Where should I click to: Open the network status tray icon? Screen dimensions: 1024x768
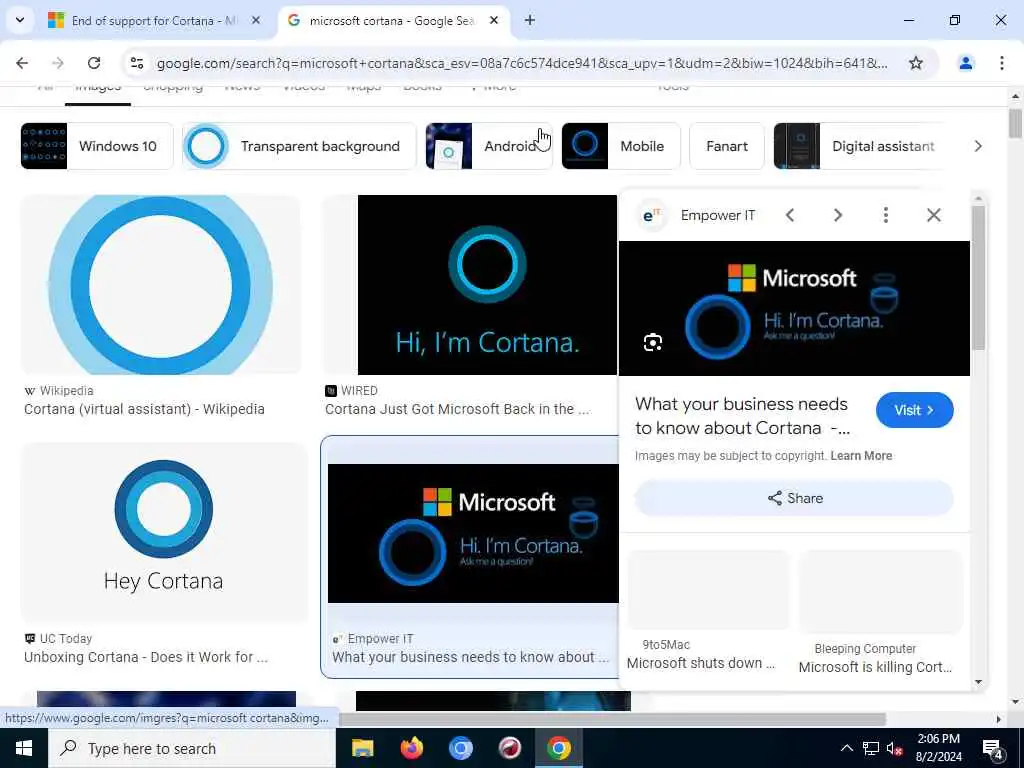click(871, 748)
